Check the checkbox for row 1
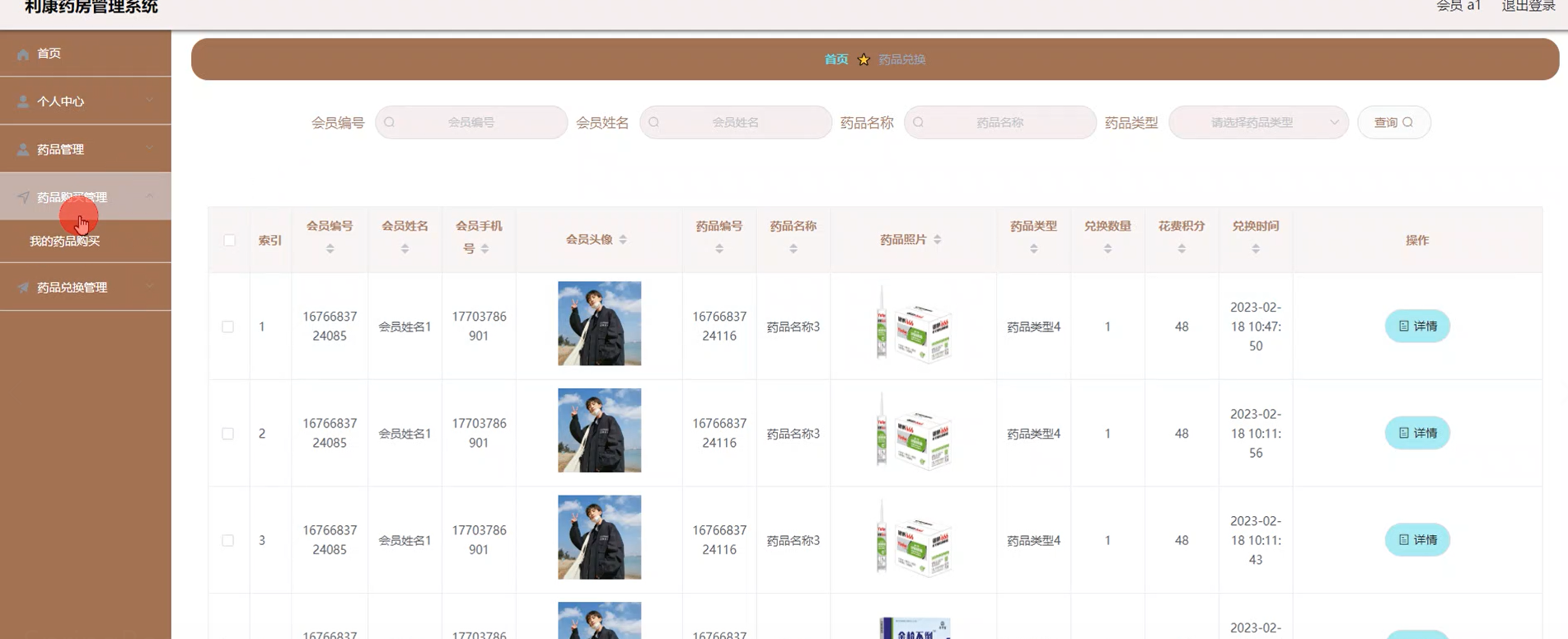Screen dimensions: 1568x639 point(227,327)
